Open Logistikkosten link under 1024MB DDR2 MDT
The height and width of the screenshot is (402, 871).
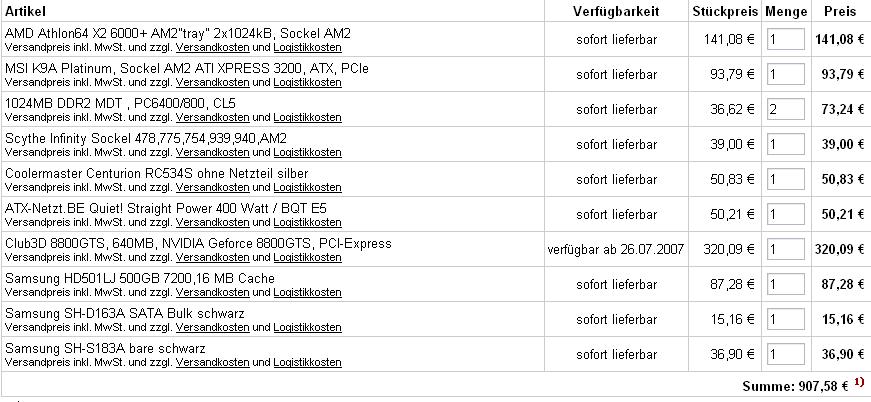pyautogui.click(x=307, y=117)
